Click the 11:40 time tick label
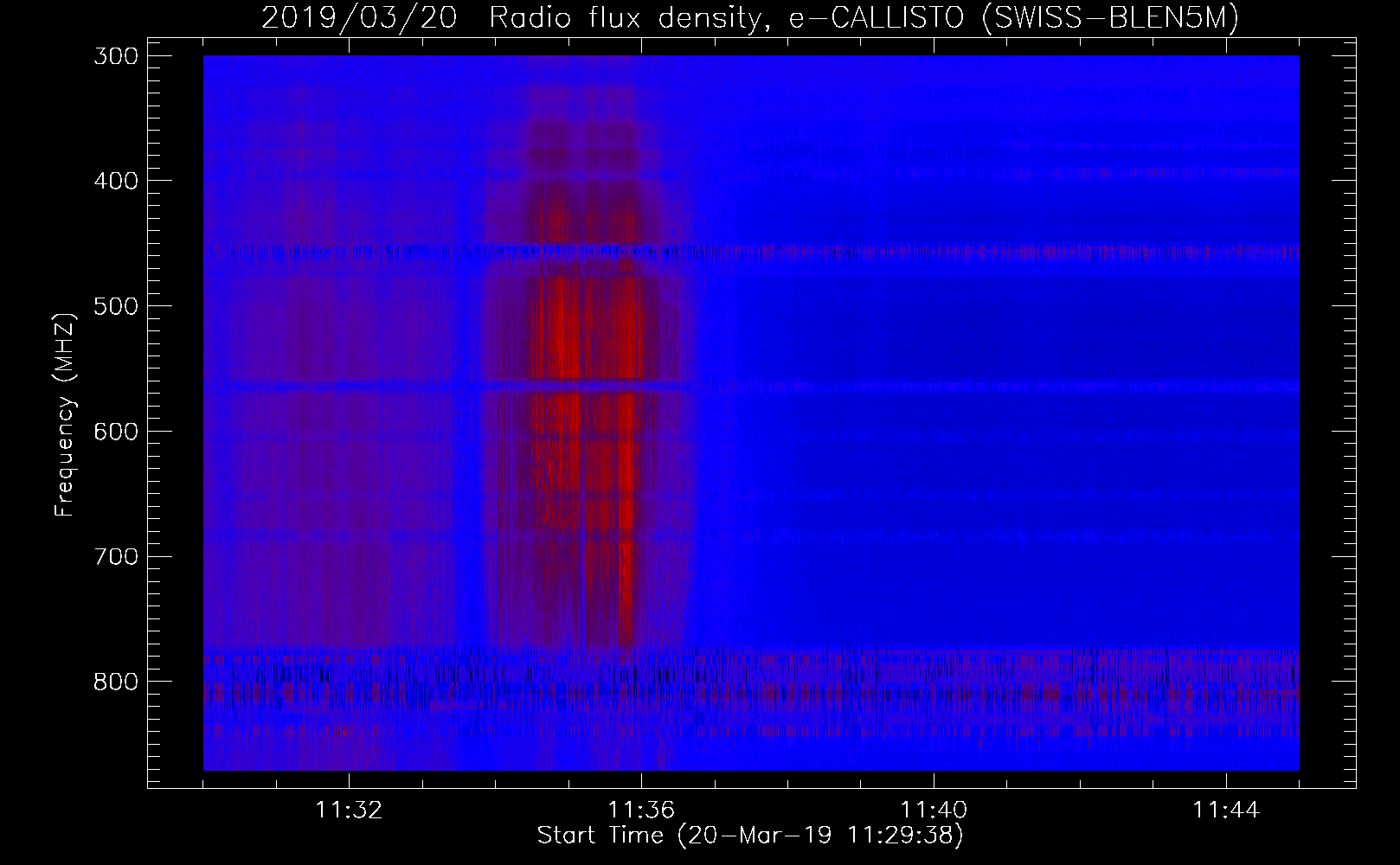This screenshot has width=1400, height=865. tap(934, 811)
